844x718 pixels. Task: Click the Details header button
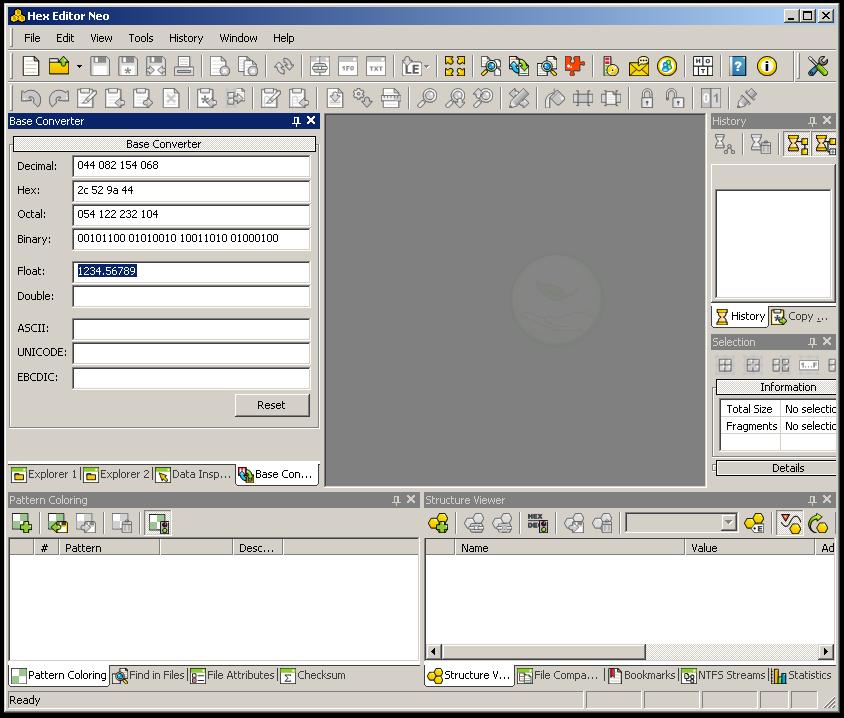(x=776, y=468)
